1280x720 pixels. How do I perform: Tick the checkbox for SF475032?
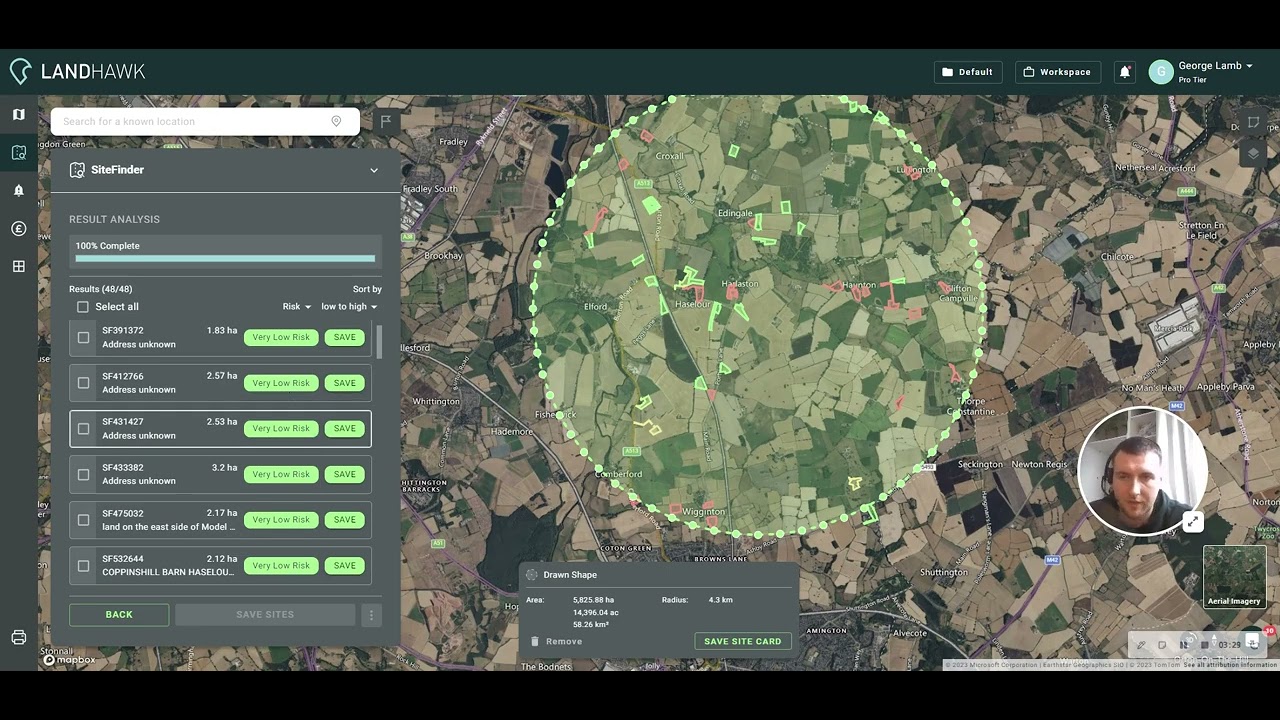[83, 520]
